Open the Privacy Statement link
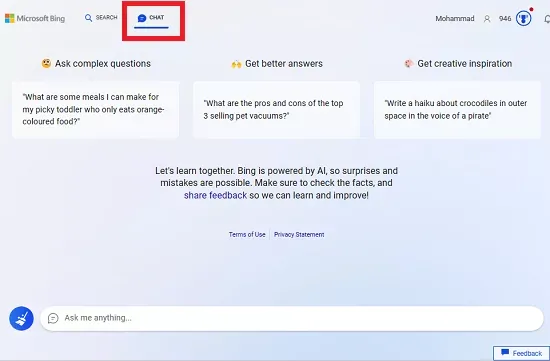The image size is (550, 361). pyautogui.click(x=299, y=234)
